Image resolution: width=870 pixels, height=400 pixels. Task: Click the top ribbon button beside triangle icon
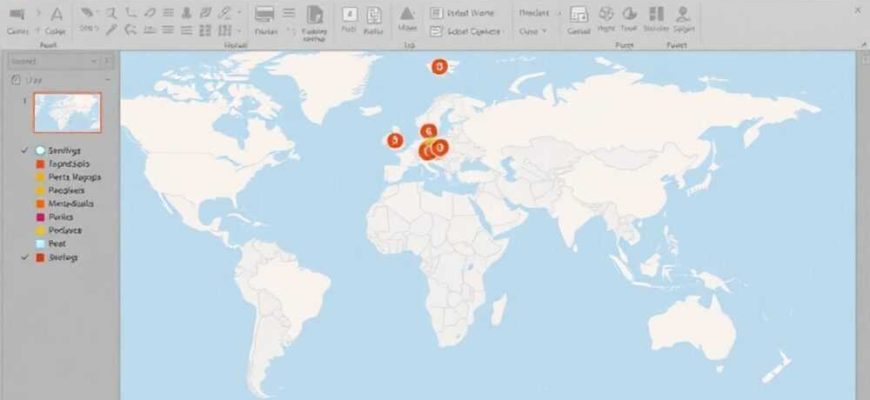click(463, 13)
